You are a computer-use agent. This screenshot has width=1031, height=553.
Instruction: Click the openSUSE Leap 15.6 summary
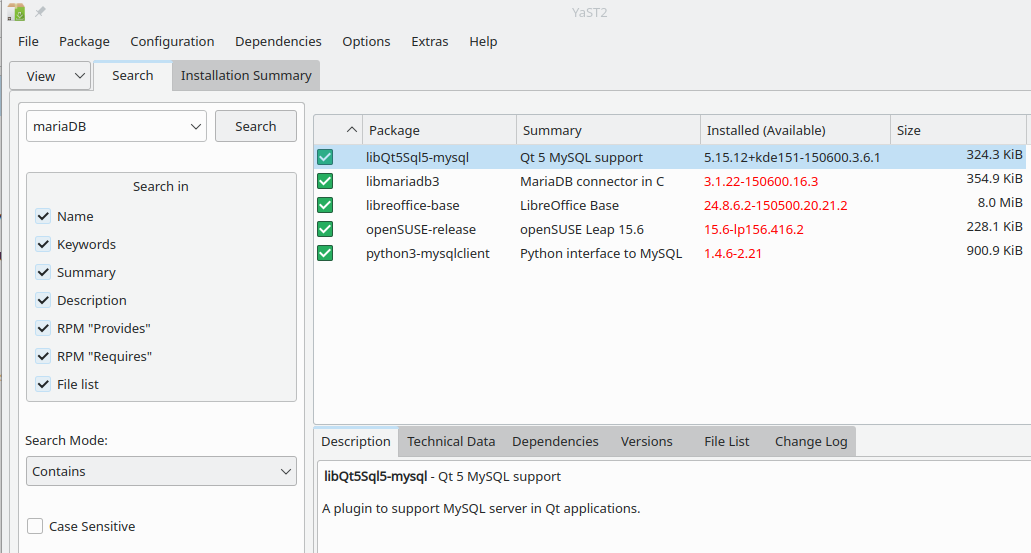(x=582, y=229)
